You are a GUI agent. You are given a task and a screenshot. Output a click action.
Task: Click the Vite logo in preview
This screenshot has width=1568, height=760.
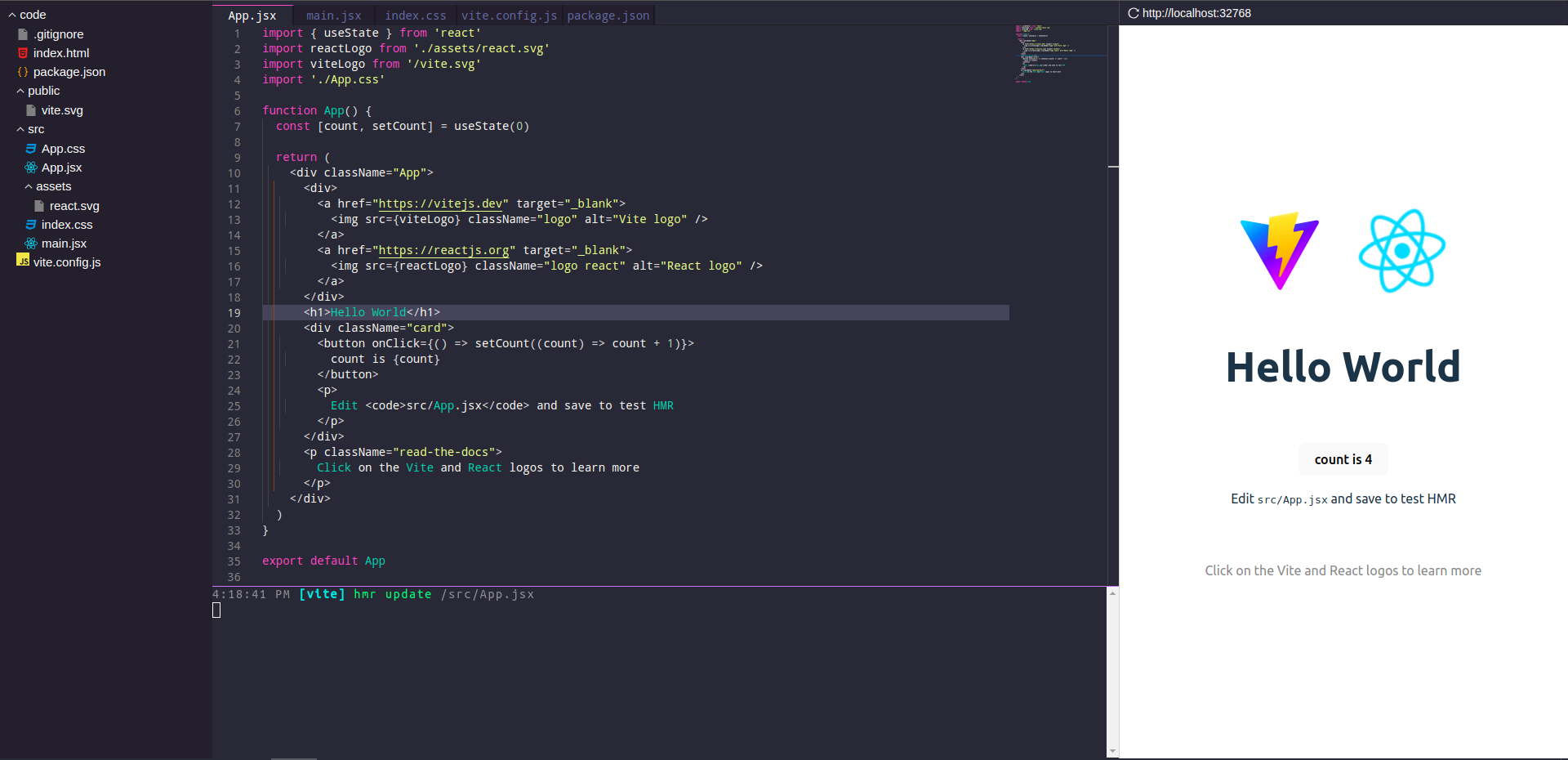1280,251
